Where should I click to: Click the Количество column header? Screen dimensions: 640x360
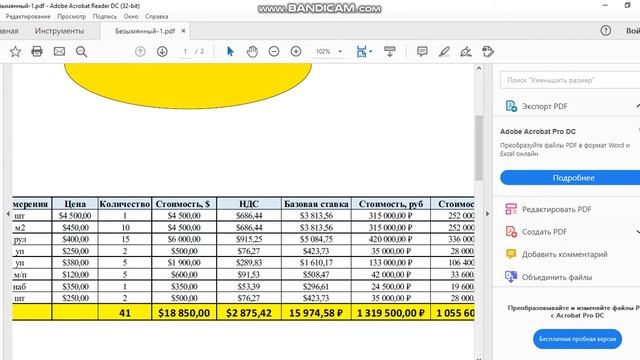click(125, 204)
